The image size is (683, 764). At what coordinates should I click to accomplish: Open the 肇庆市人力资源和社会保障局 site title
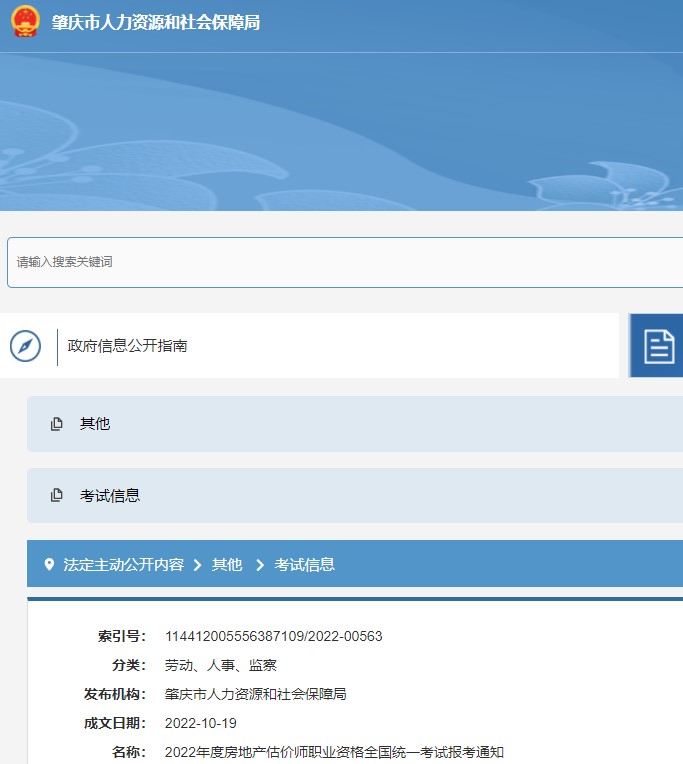tap(156, 22)
